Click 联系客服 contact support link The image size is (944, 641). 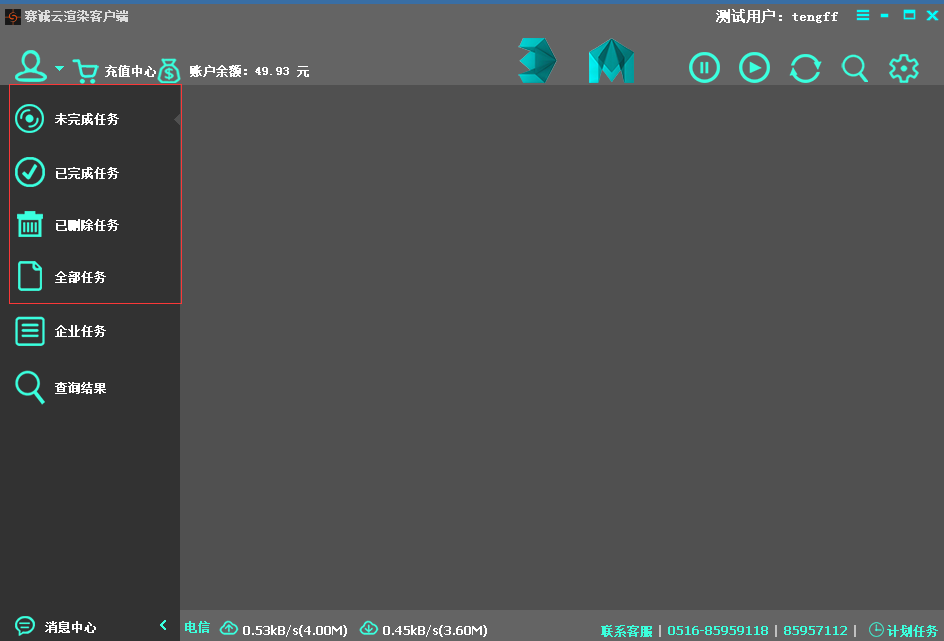(x=626, y=631)
